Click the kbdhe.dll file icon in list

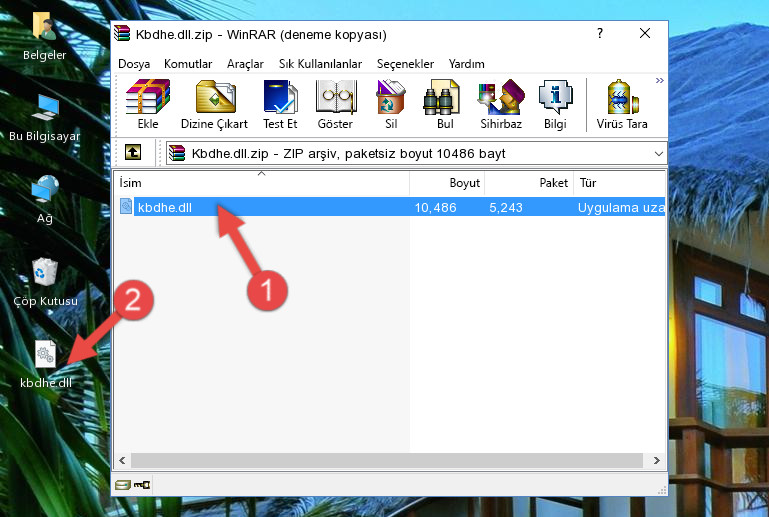click(126, 207)
